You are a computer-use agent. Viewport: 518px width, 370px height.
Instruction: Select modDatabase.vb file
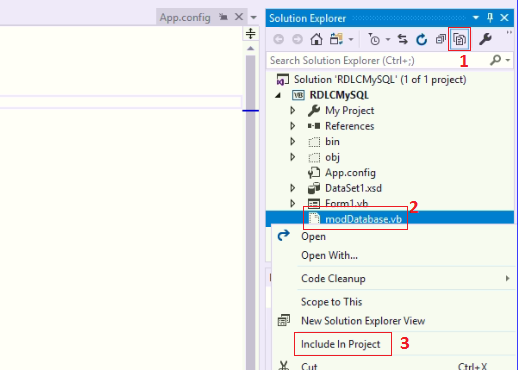point(363,219)
